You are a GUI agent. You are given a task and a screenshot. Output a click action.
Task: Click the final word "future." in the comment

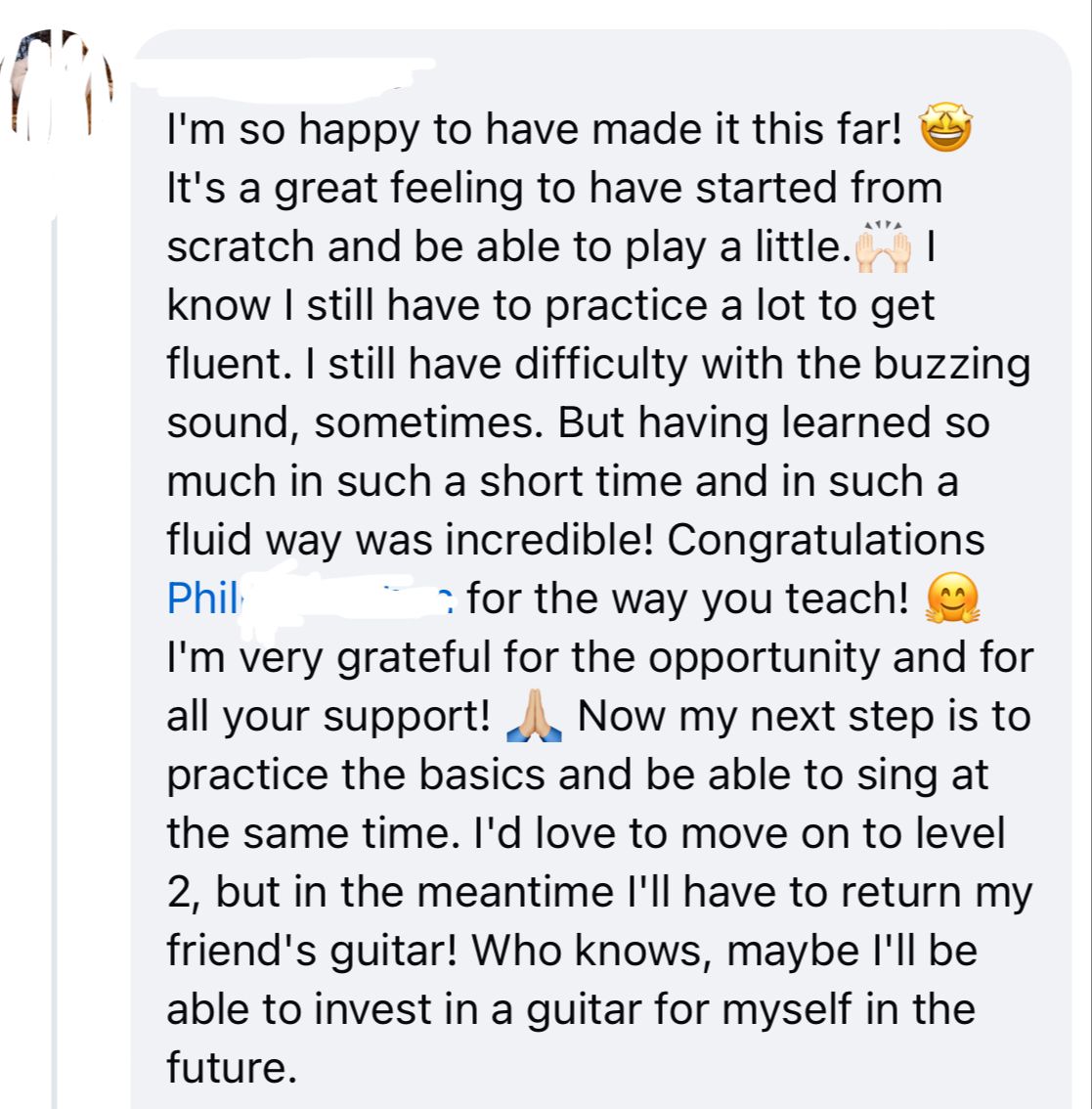click(231, 1068)
